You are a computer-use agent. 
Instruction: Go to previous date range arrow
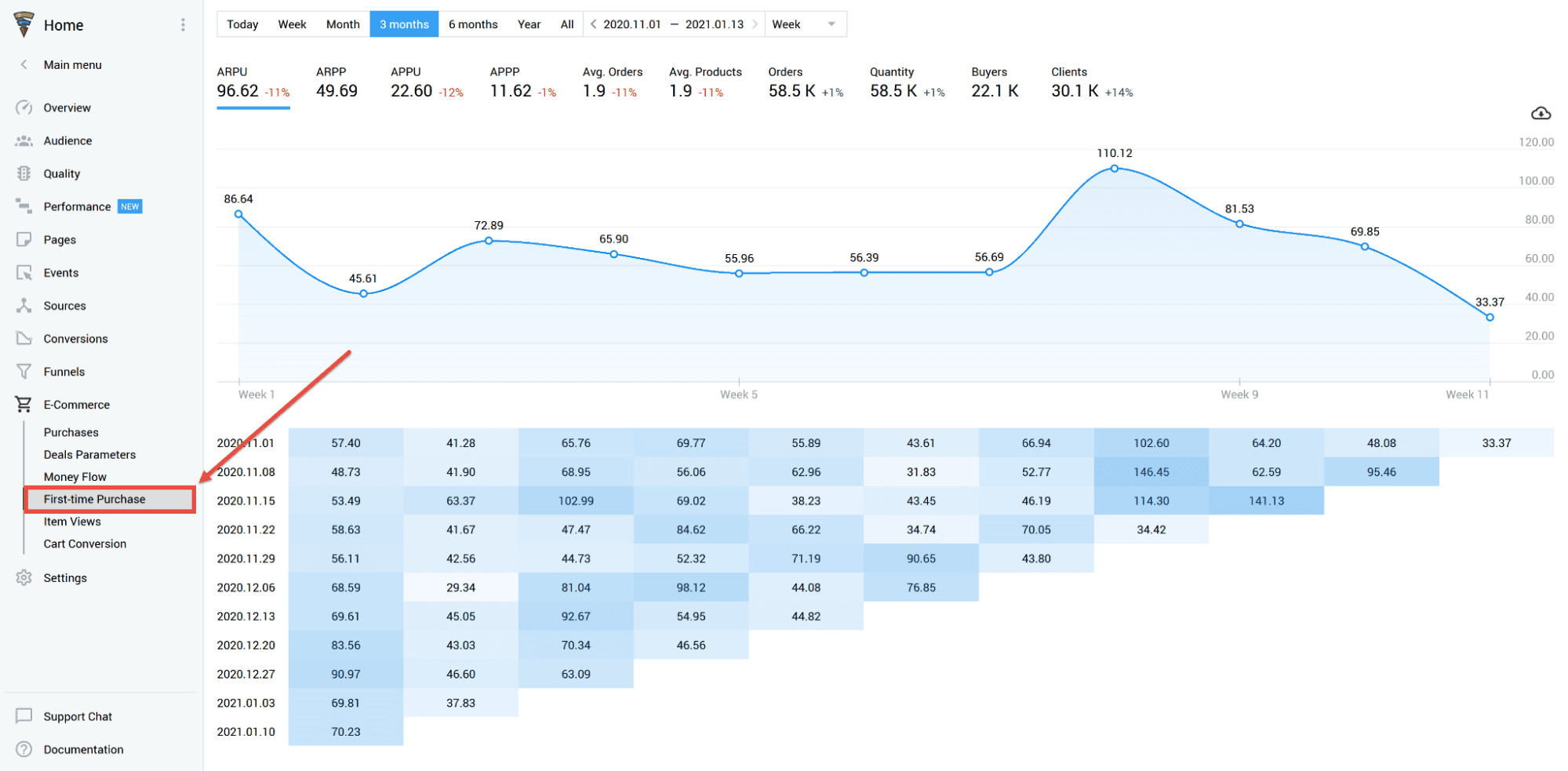(x=594, y=24)
